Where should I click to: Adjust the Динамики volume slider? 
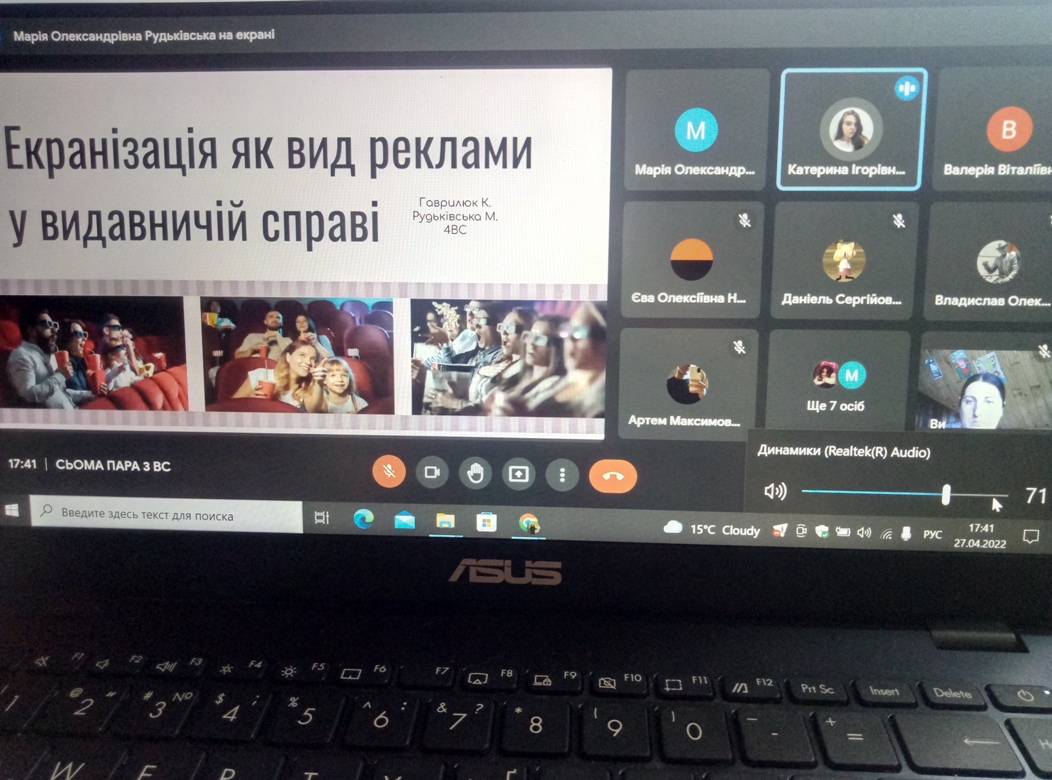(904, 494)
